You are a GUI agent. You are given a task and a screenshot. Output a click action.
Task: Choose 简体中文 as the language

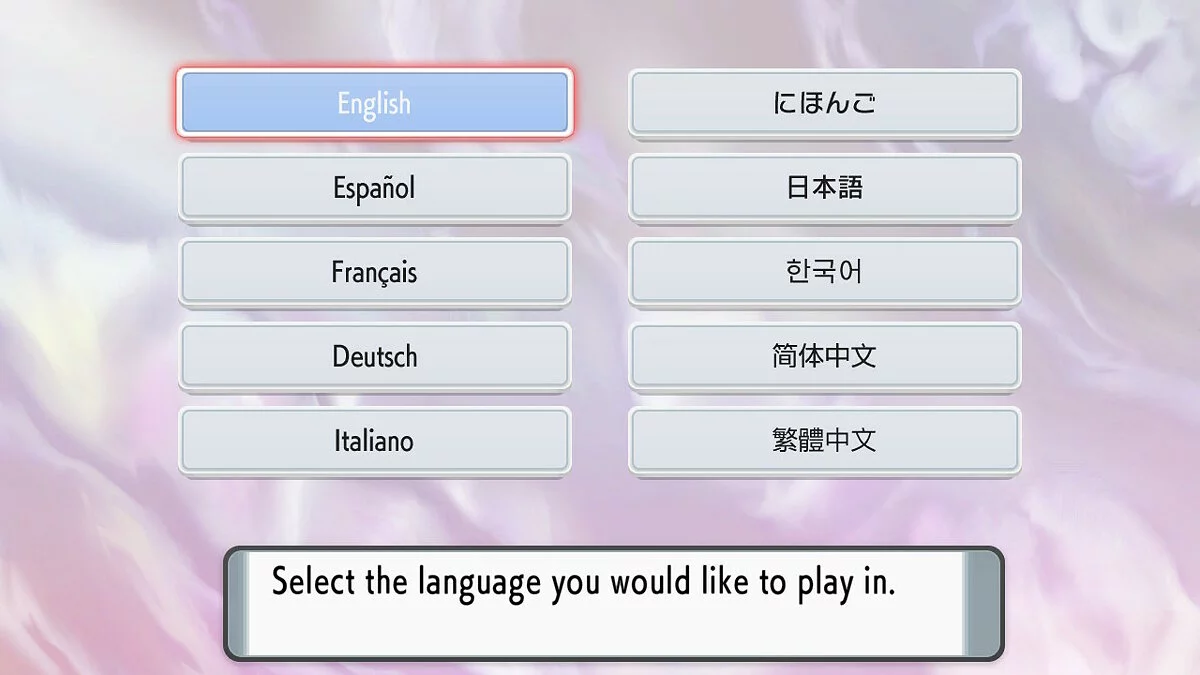coord(824,357)
